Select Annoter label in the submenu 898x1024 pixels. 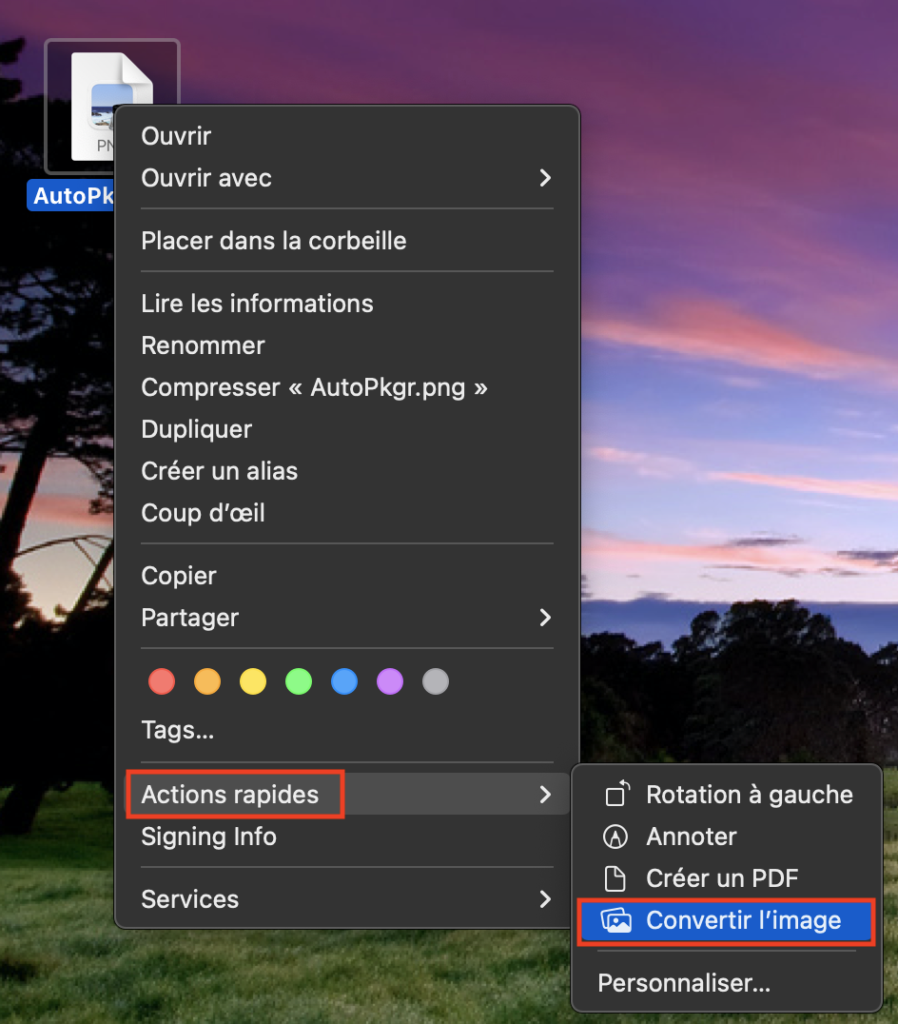(691, 836)
